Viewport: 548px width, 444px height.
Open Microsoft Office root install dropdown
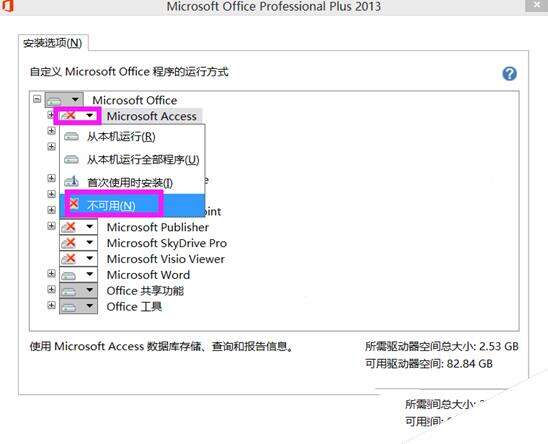click(64, 100)
